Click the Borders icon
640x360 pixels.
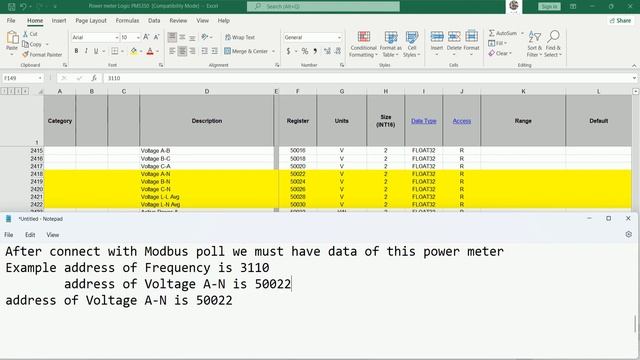[115, 51]
